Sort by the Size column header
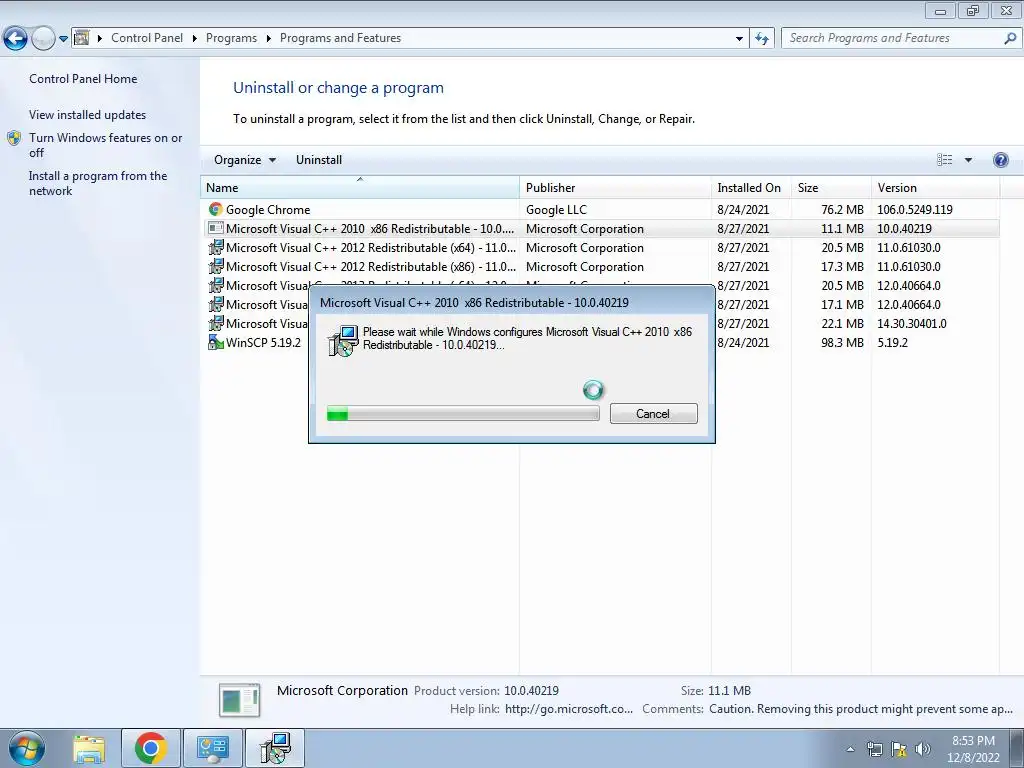 (831, 187)
